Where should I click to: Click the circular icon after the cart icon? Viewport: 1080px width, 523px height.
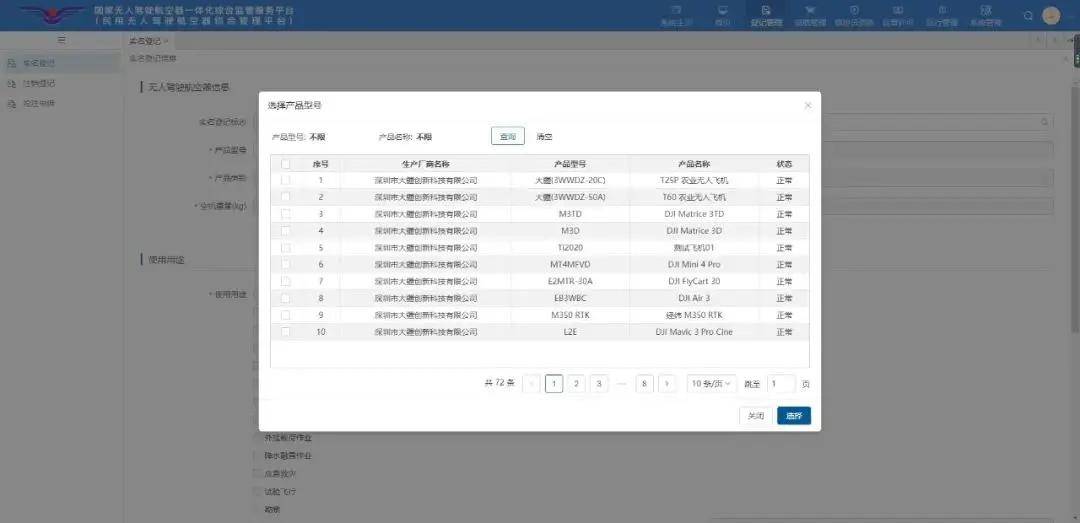click(x=854, y=10)
